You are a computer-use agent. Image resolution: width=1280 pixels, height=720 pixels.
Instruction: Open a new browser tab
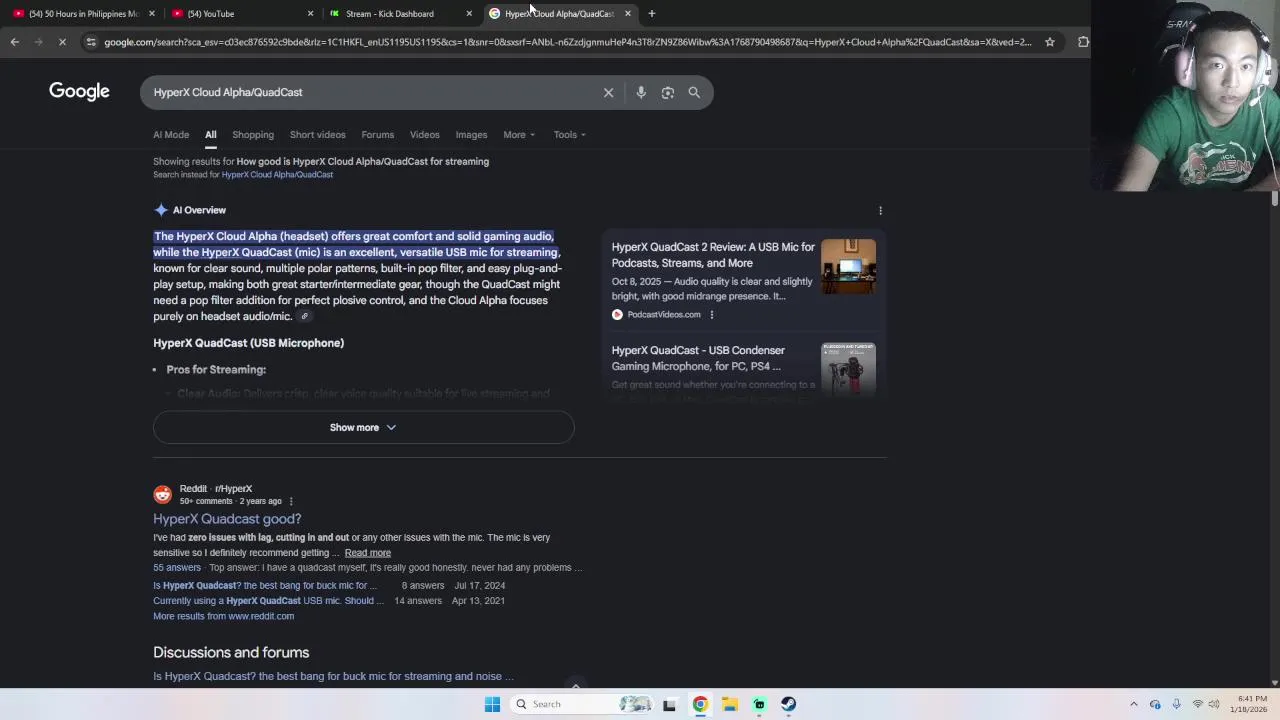click(651, 14)
